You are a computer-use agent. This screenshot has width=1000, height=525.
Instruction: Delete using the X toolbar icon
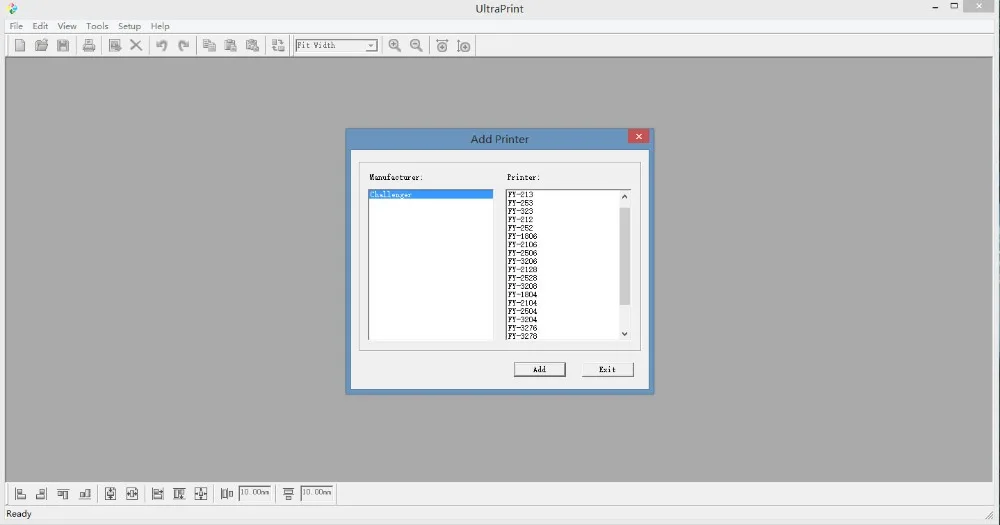coord(136,45)
